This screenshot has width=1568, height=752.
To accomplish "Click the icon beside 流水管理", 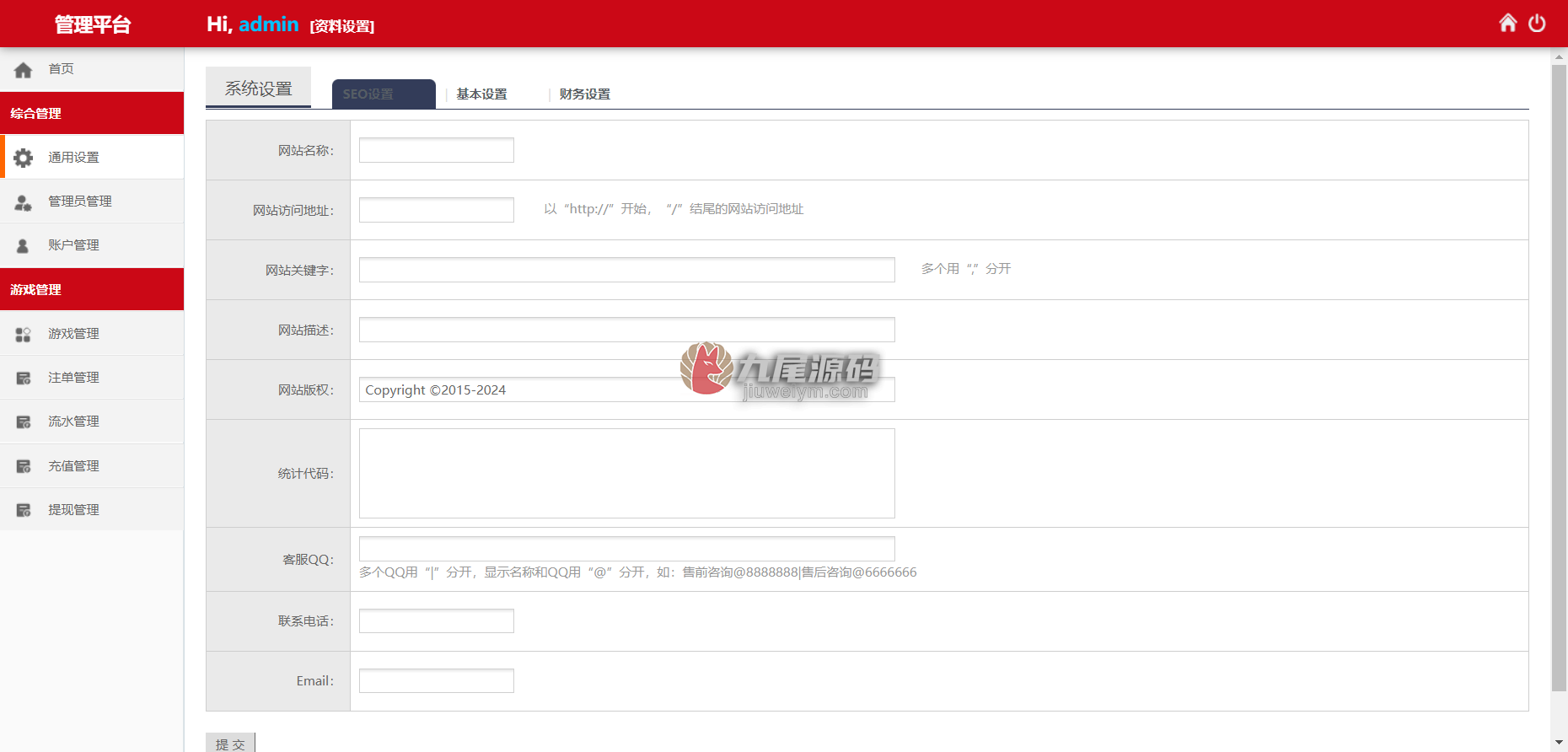I will tap(24, 422).
